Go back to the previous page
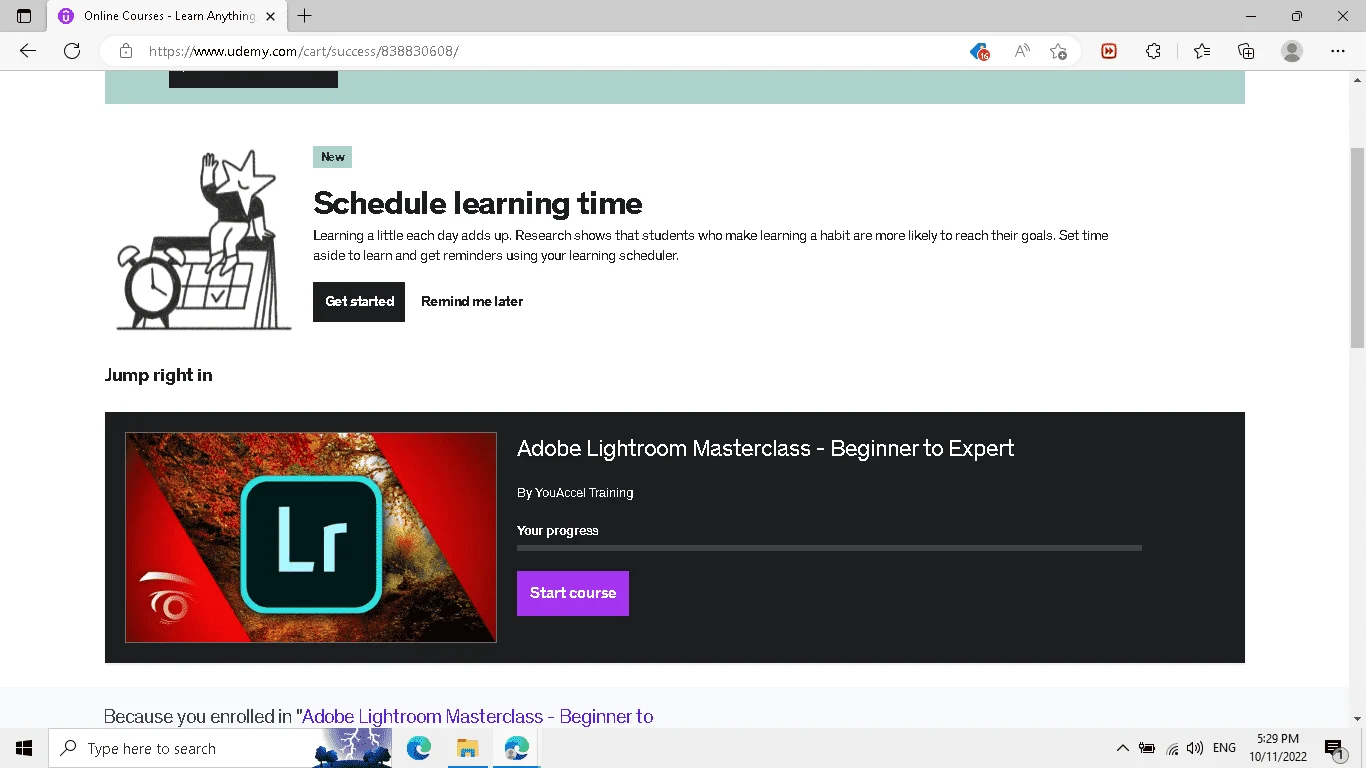This screenshot has width=1366, height=768. click(x=28, y=51)
